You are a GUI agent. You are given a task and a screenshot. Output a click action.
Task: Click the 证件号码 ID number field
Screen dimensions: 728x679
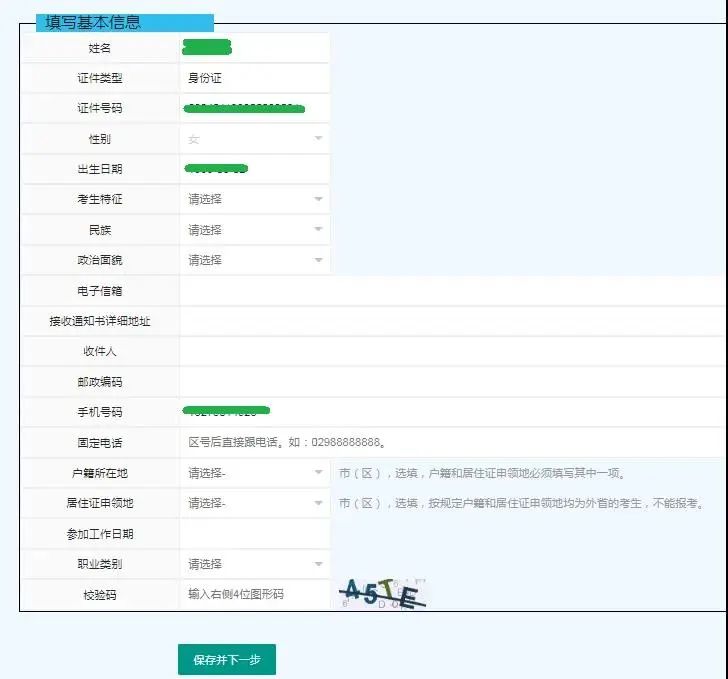(x=254, y=108)
